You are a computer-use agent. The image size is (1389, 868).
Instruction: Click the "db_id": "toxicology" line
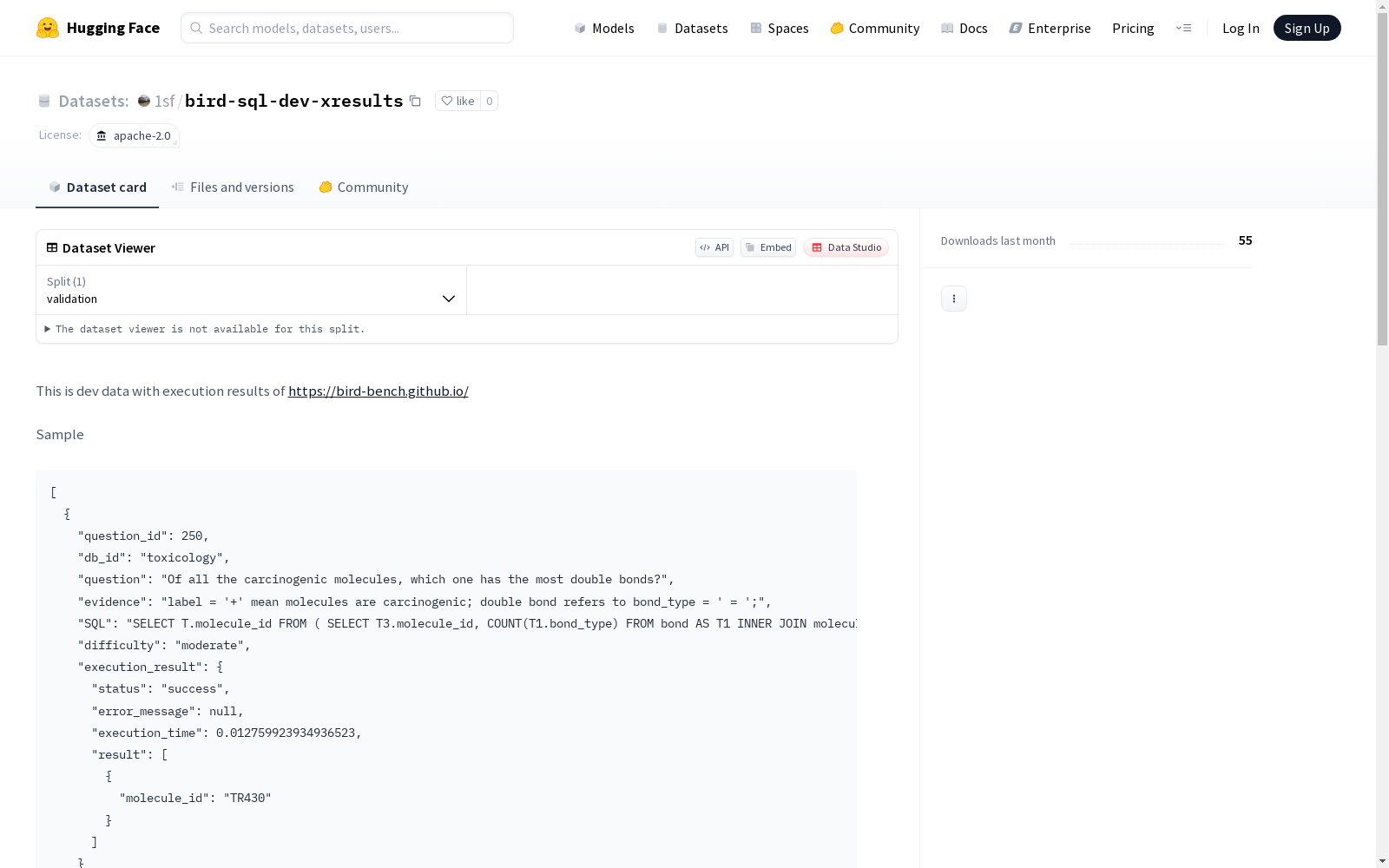click(154, 557)
